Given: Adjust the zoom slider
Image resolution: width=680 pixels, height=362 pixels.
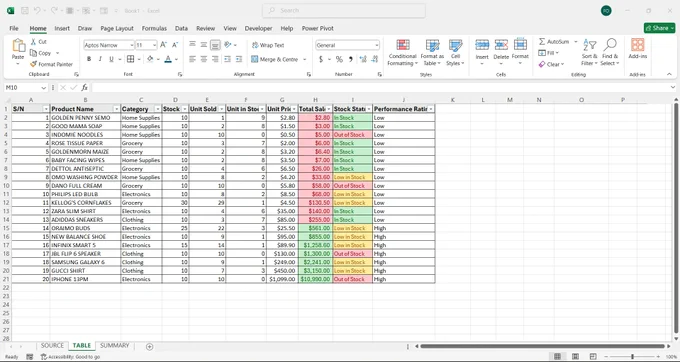Looking at the screenshot, I should click(x=632, y=356).
